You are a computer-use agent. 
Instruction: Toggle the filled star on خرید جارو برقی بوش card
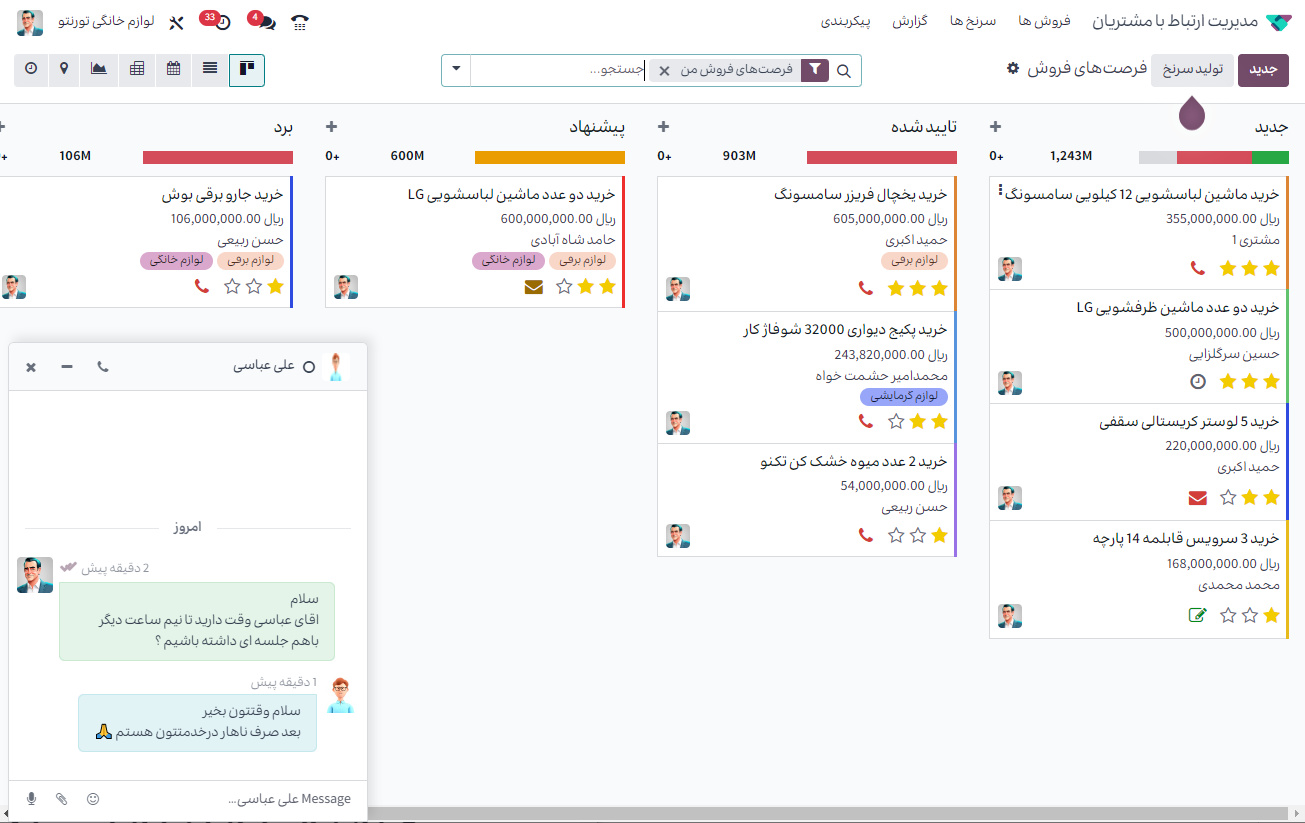(275, 287)
